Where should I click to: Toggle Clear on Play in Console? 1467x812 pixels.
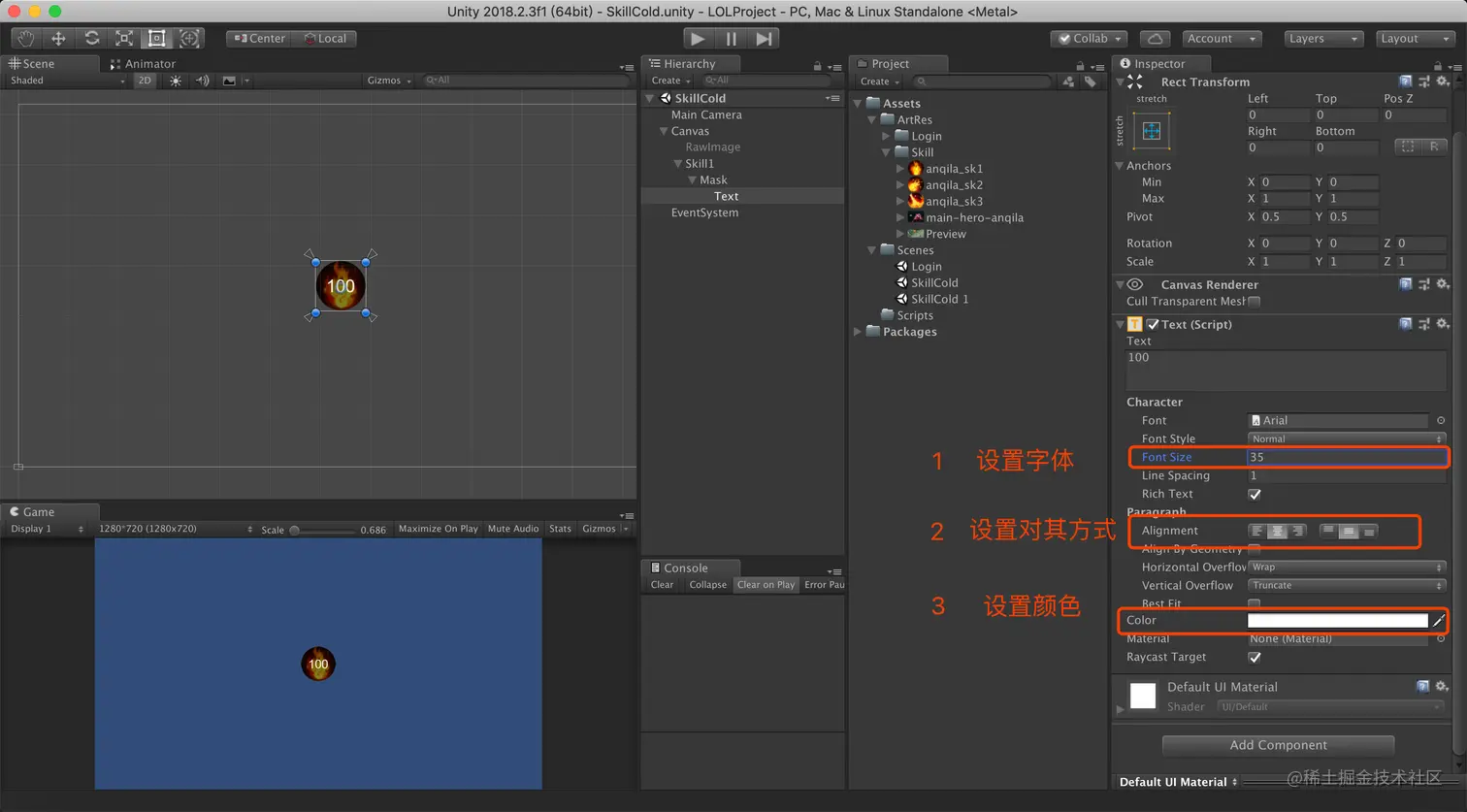(766, 585)
